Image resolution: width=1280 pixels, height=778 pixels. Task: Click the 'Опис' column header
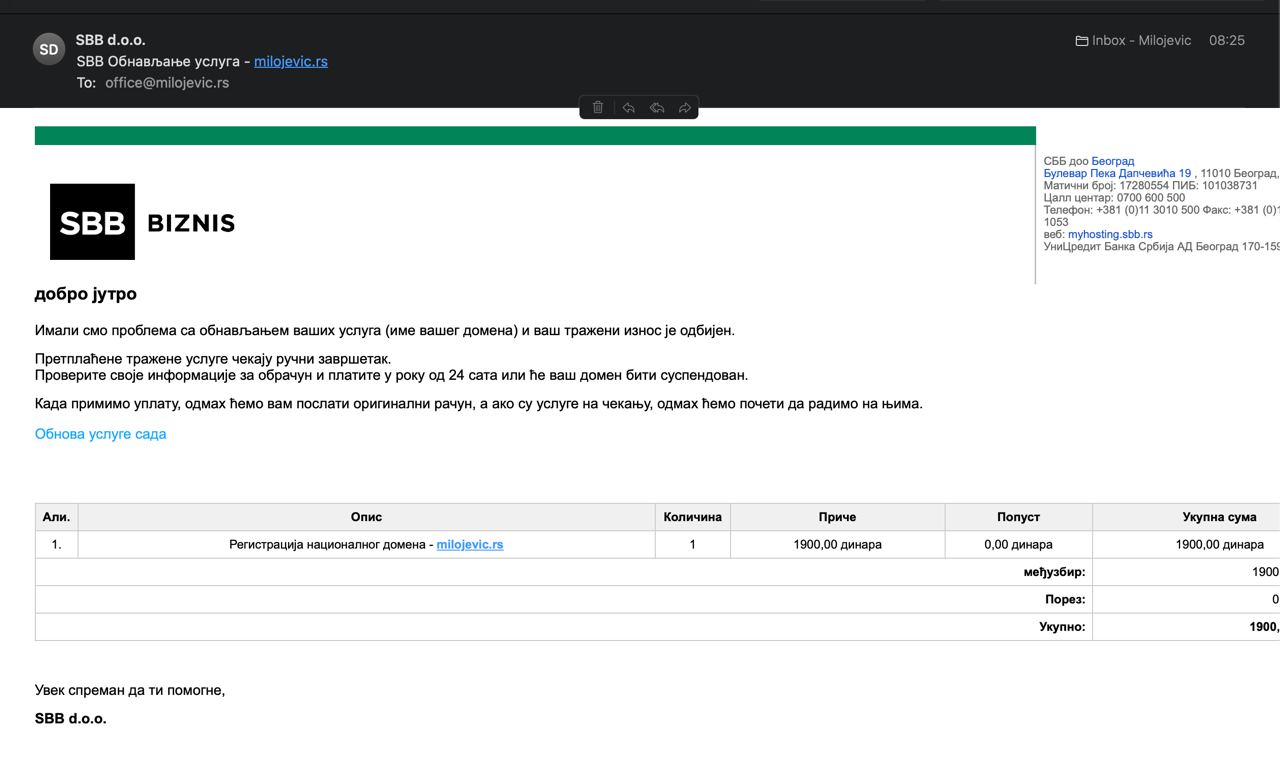(x=366, y=517)
